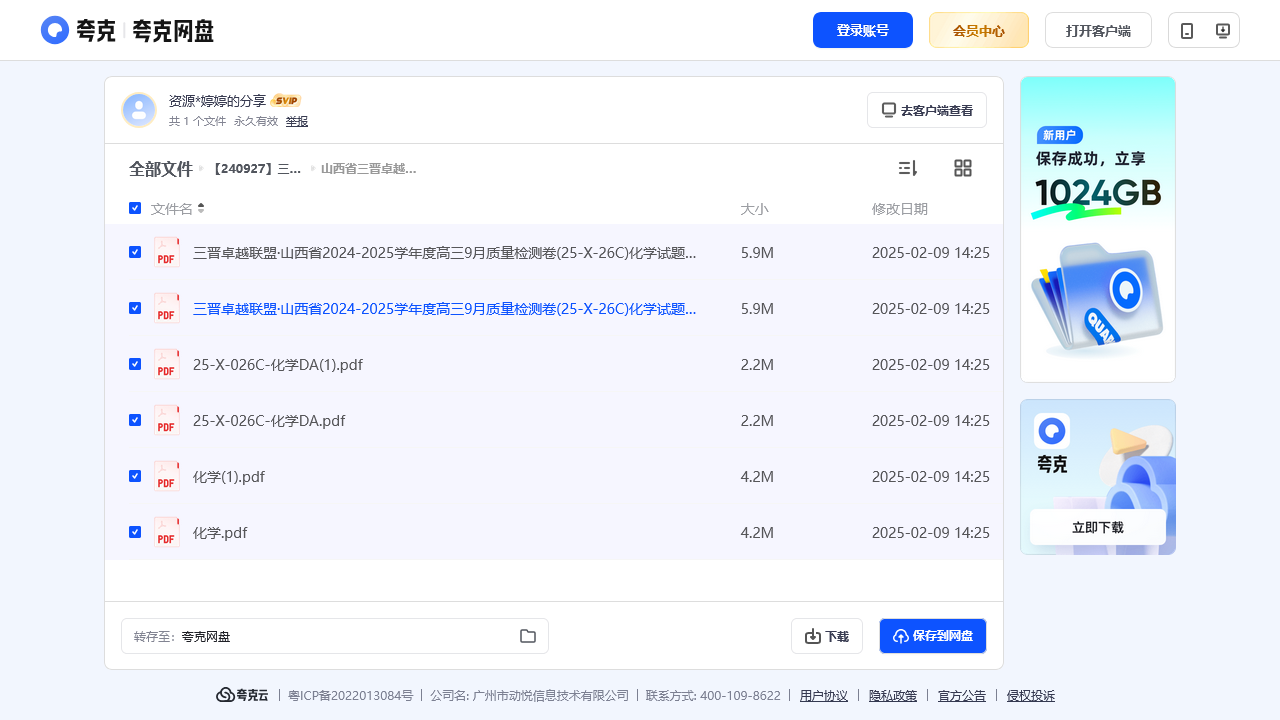Click PDF icon of 化学(1).pdf
Image resolution: width=1280 pixels, height=720 pixels.
tap(167, 476)
